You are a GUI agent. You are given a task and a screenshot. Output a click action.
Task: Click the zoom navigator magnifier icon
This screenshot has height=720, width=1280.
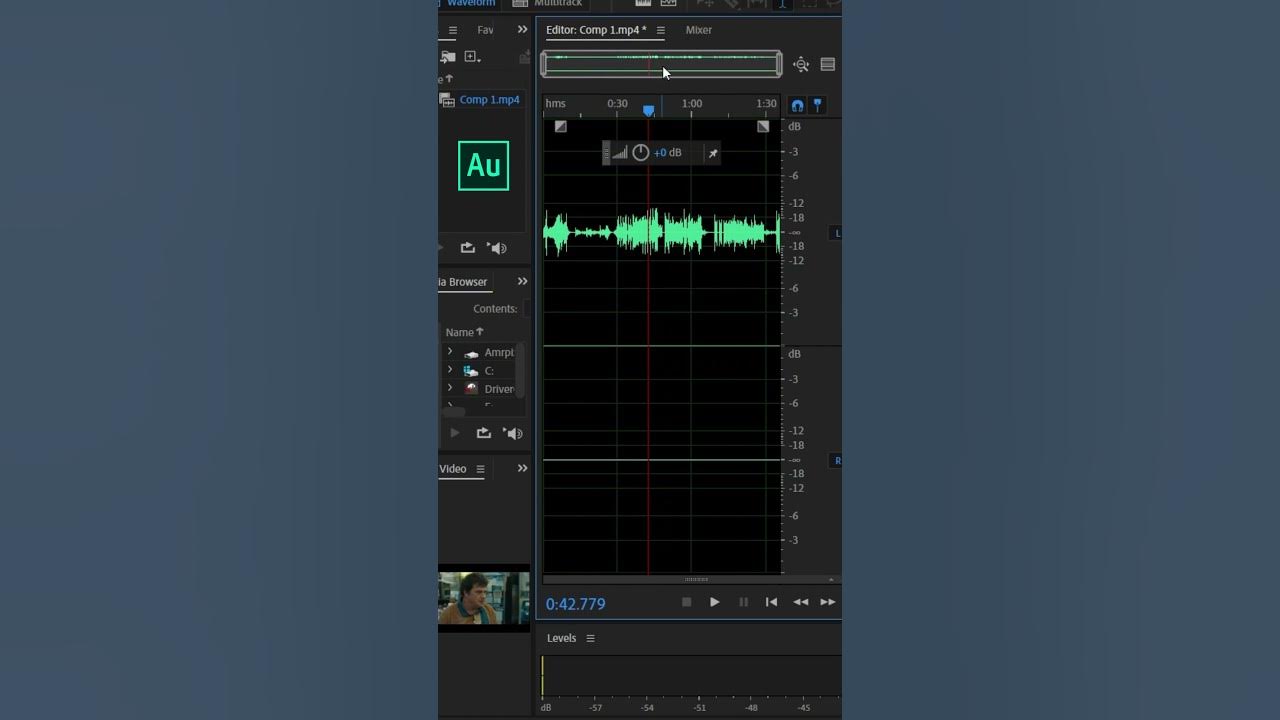click(x=801, y=65)
